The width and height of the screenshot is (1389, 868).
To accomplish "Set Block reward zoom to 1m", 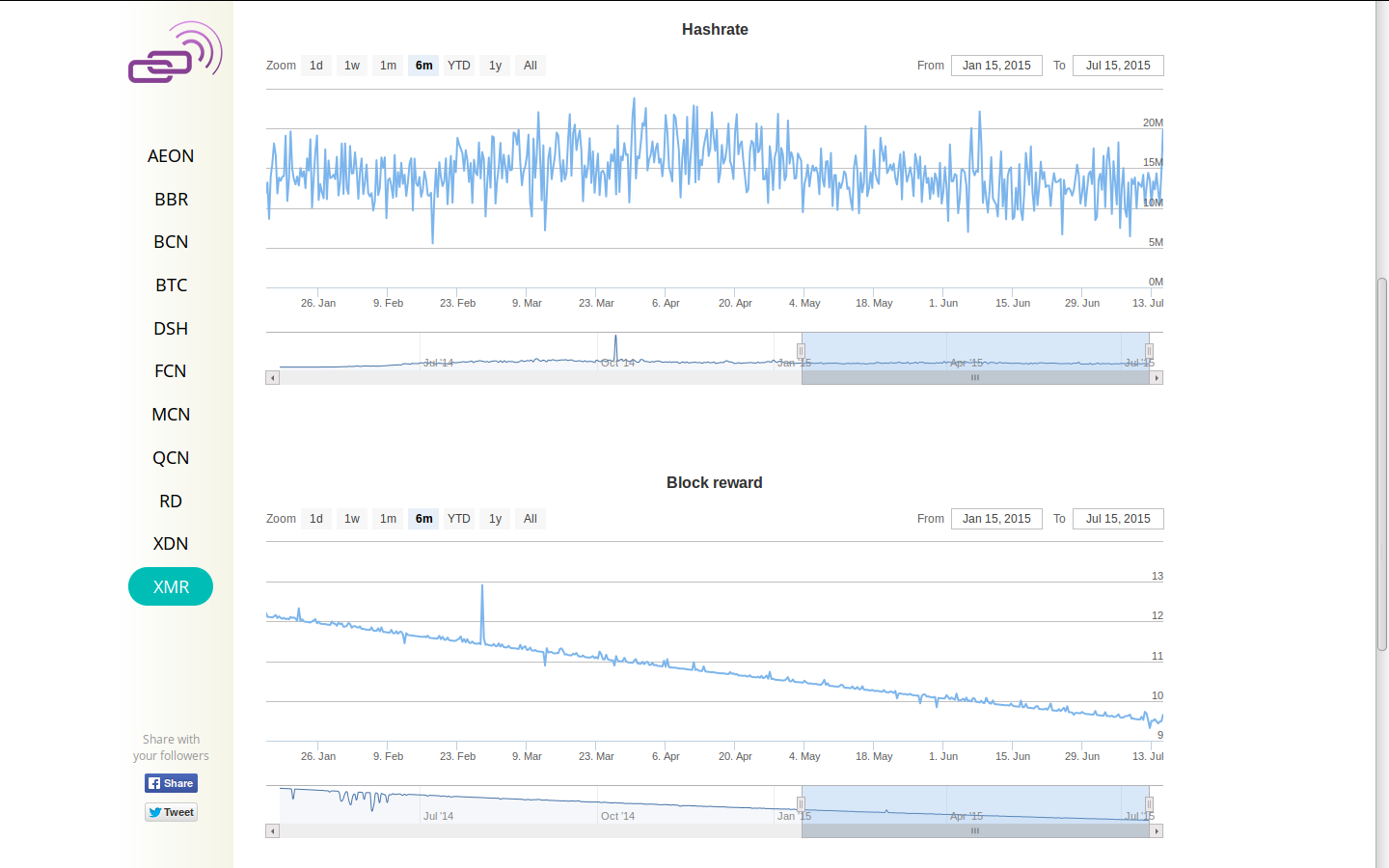I will [388, 519].
